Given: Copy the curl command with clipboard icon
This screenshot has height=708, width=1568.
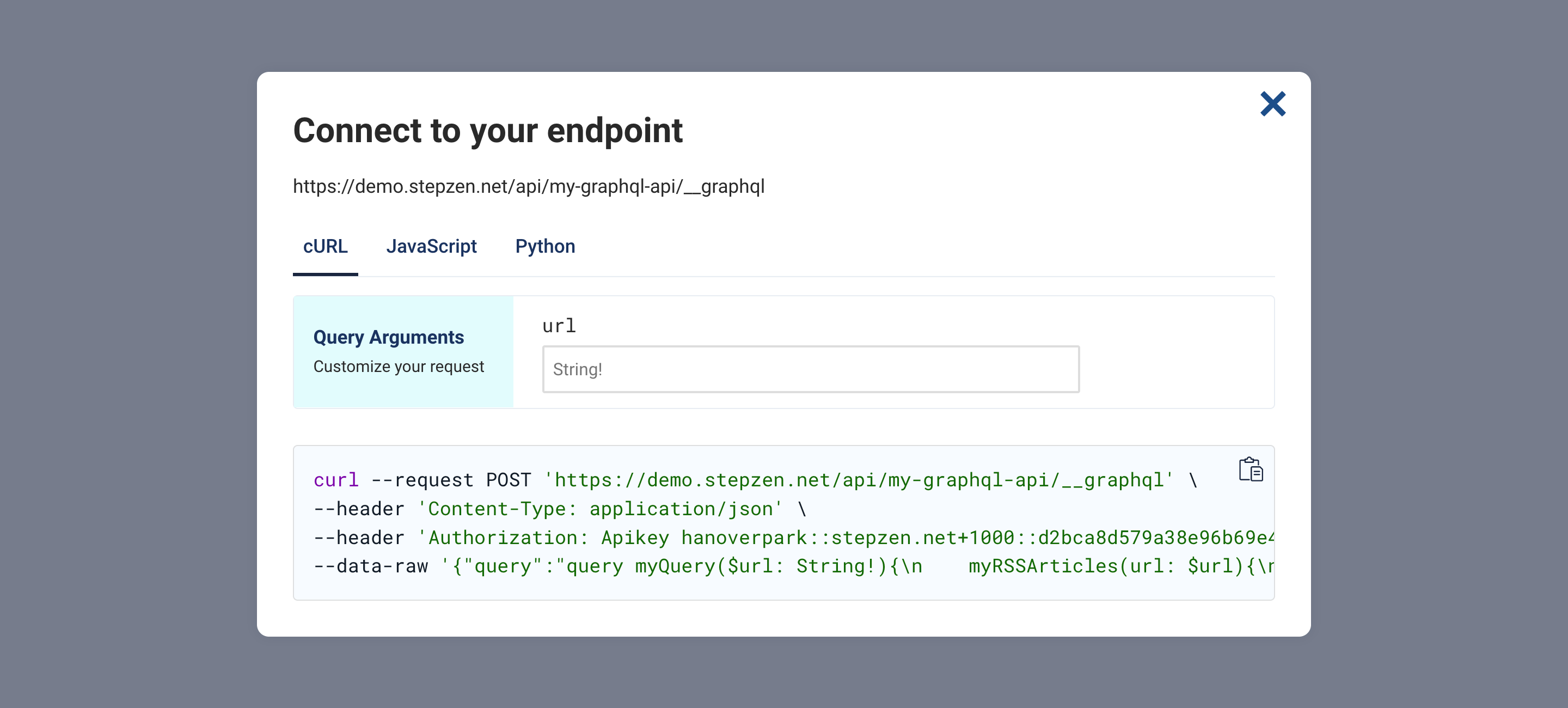Looking at the screenshot, I should tap(1251, 469).
